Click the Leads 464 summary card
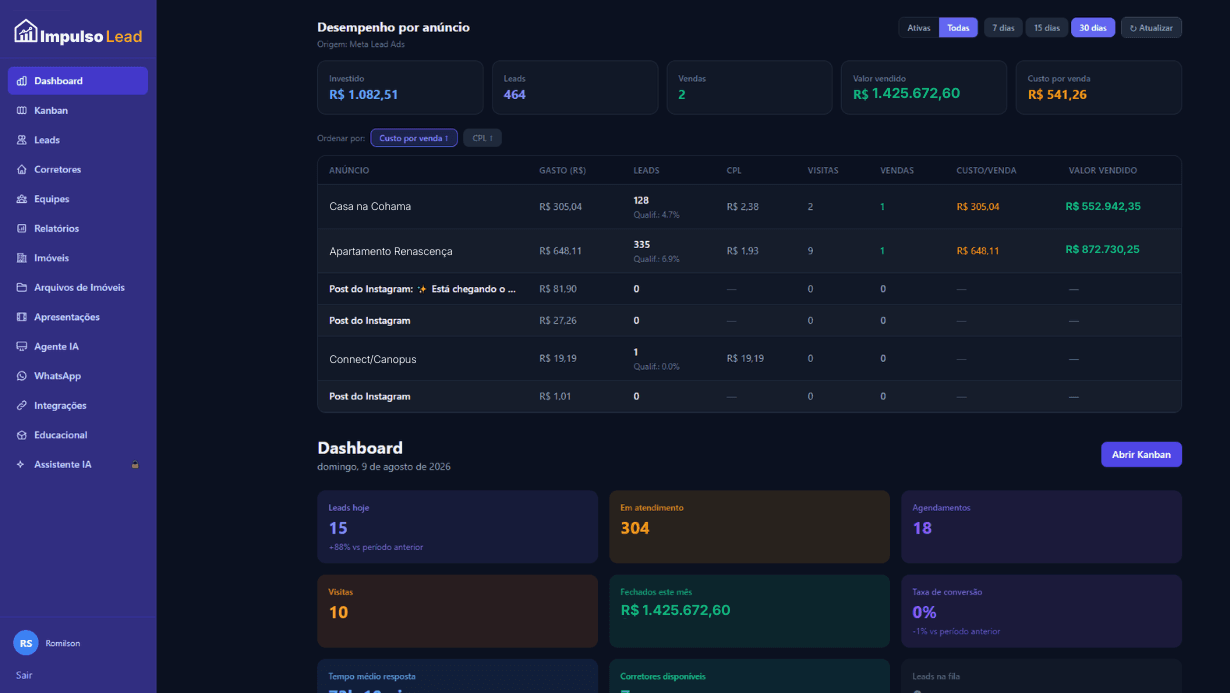 click(575, 87)
